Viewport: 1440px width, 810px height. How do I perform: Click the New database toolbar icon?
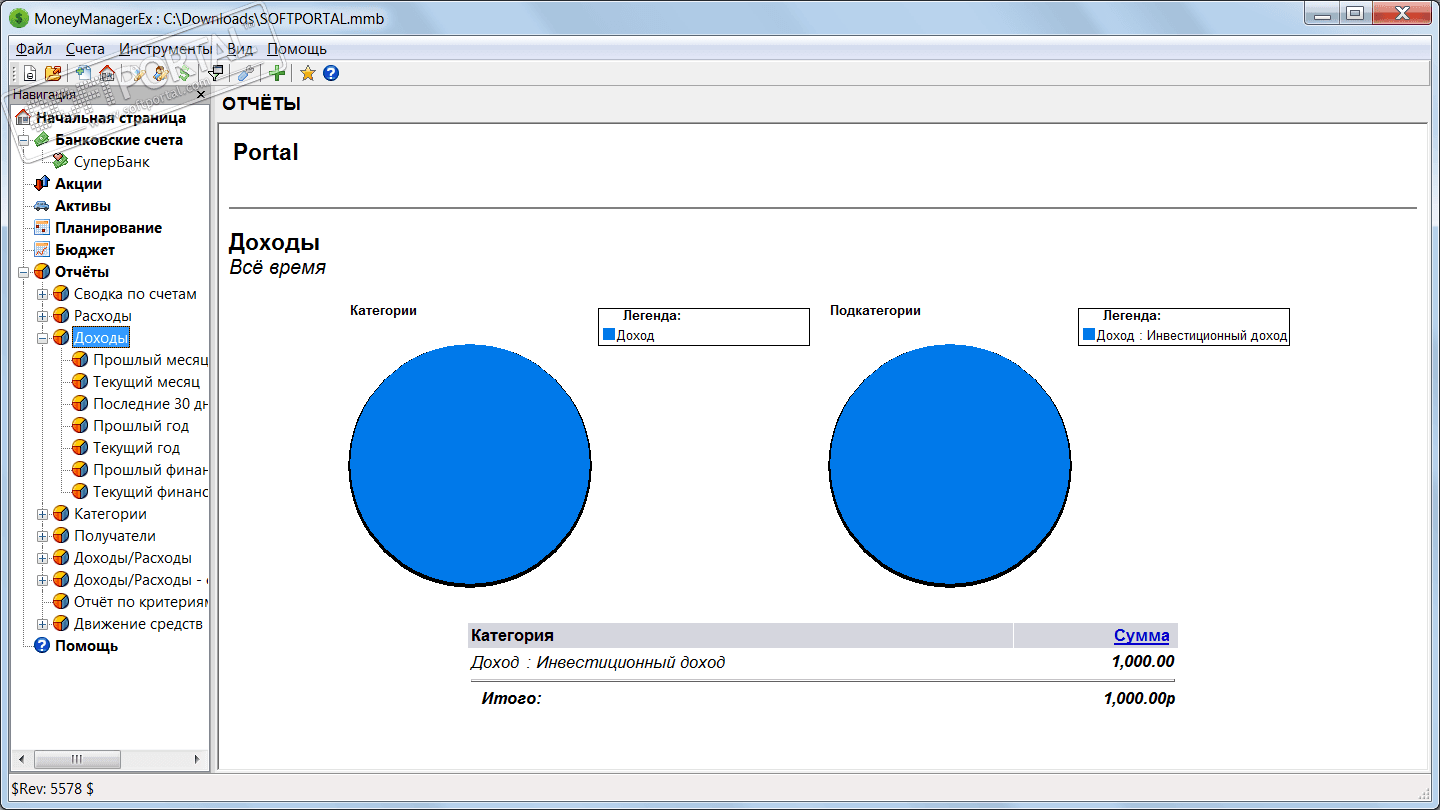point(30,73)
